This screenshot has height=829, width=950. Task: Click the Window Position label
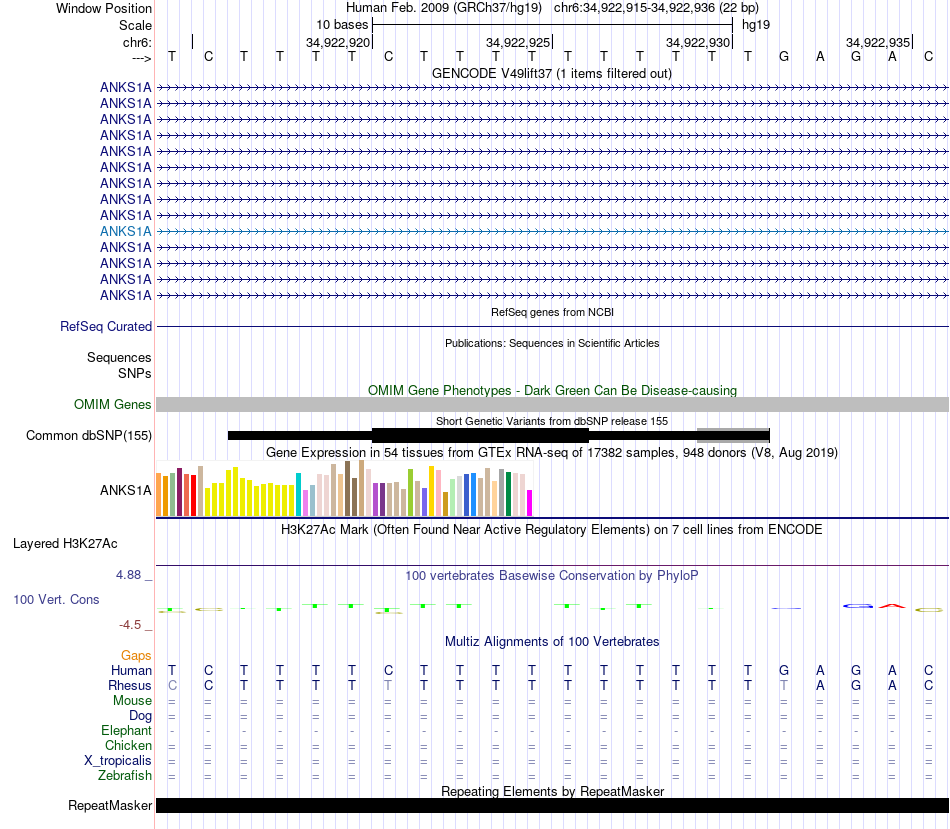tap(104, 8)
